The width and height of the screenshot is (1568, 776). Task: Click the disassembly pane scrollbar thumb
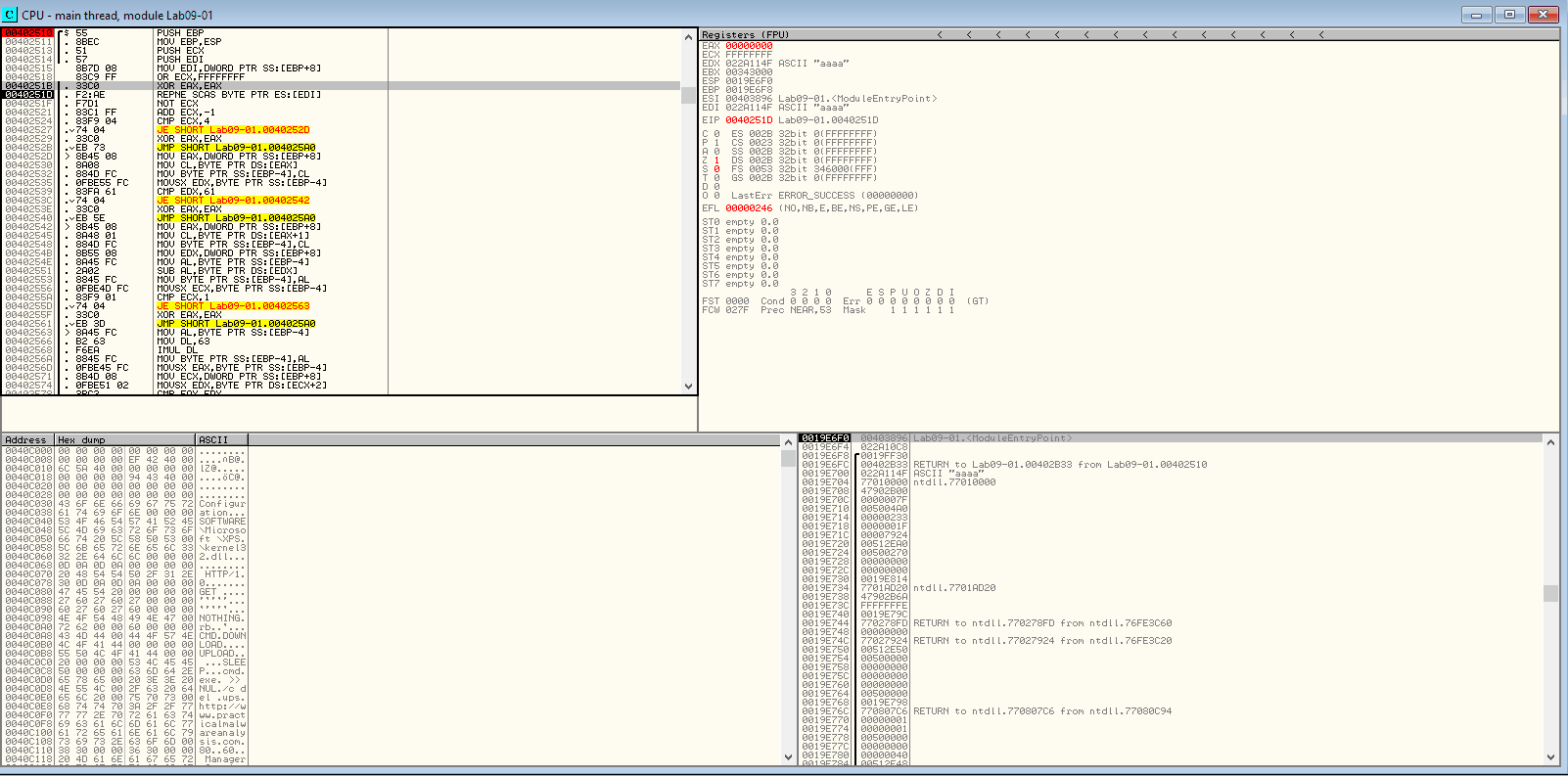click(x=688, y=95)
